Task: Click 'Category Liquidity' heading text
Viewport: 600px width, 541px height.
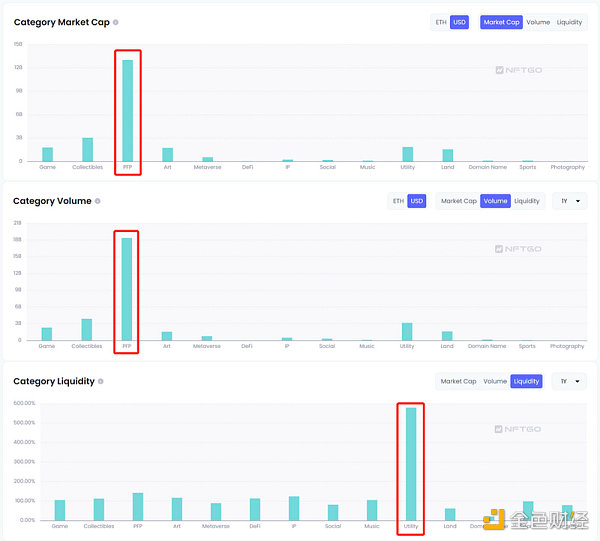Action: pyautogui.click(x=54, y=381)
